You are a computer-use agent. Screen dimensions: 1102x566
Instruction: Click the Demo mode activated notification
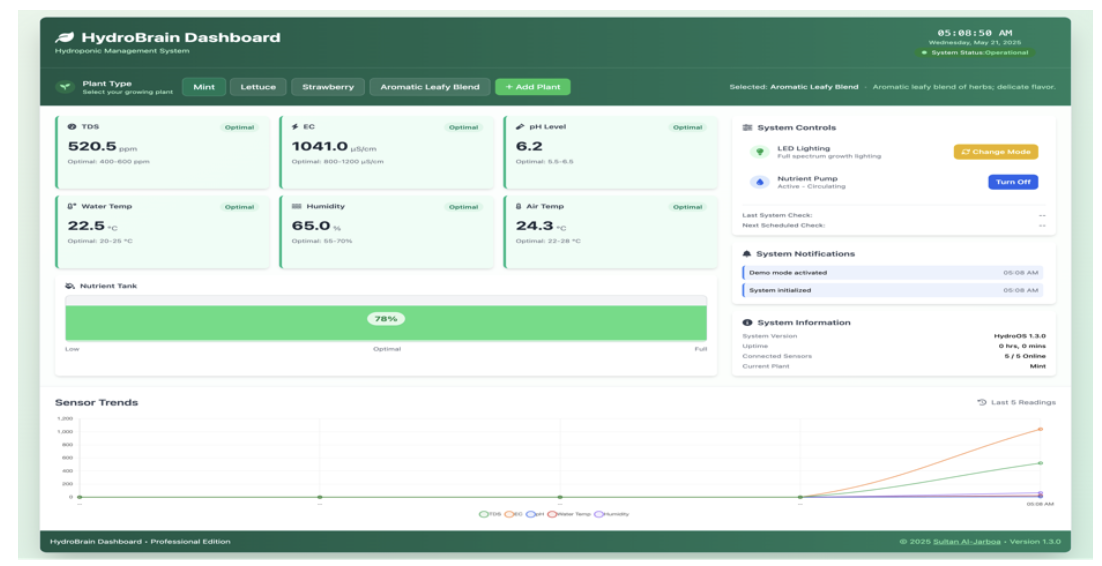point(893,273)
